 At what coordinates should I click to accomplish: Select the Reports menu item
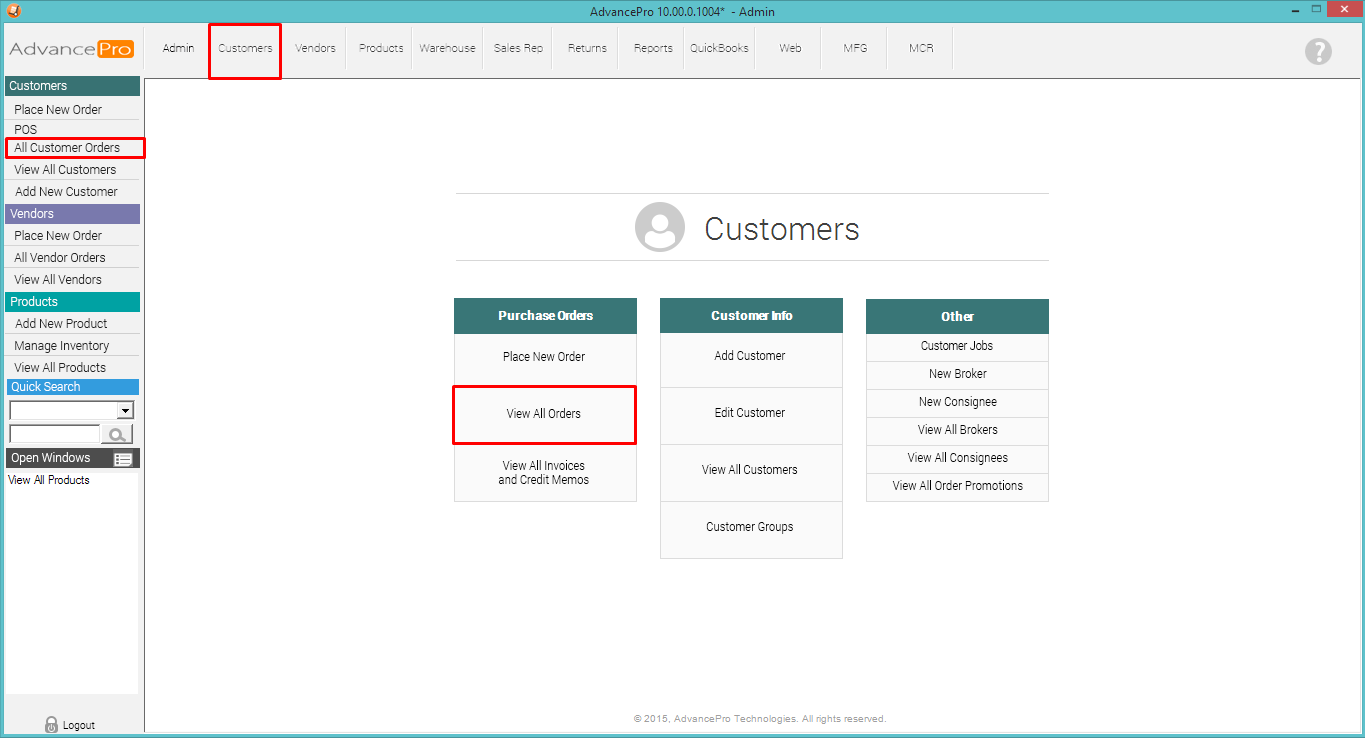[x=653, y=48]
